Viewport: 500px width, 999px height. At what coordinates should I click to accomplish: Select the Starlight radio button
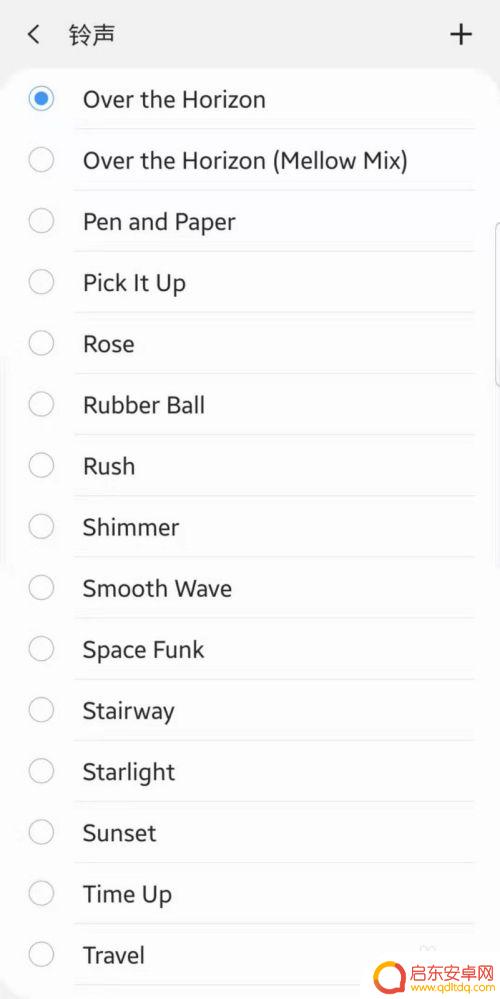click(41, 772)
